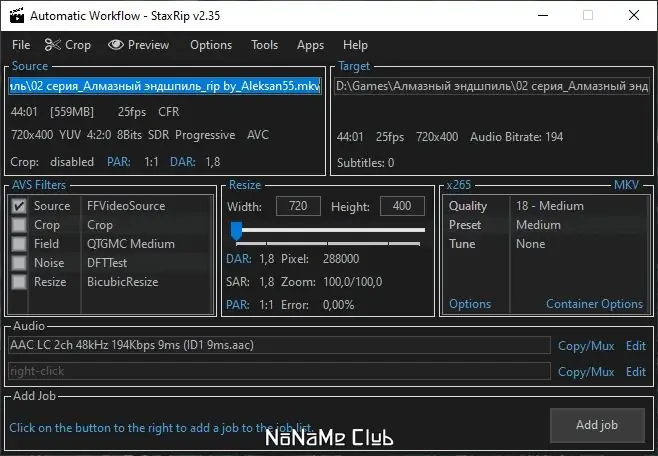The width and height of the screenshot is (658, 456).
Task: Select the FFVideoSource filter entry
Action: [126, 206]
